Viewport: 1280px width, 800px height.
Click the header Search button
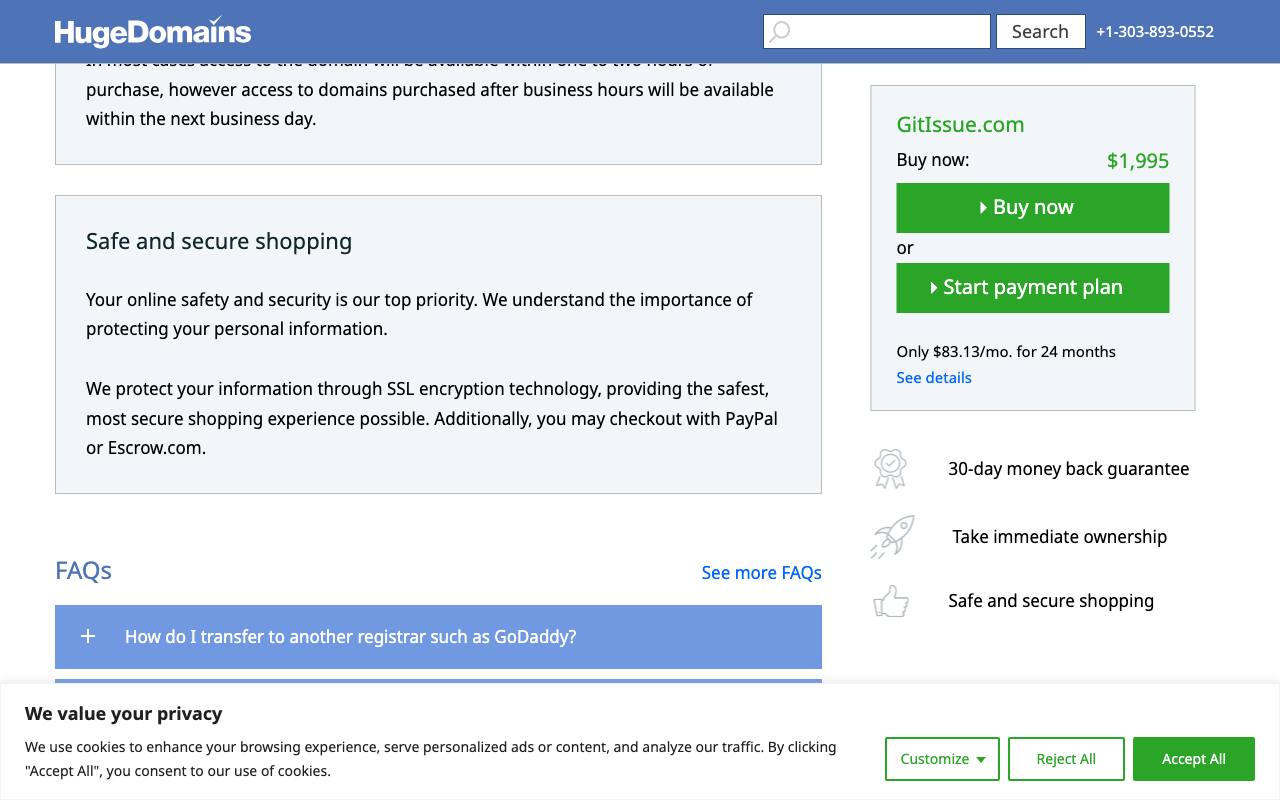(x=1040, y=31)
